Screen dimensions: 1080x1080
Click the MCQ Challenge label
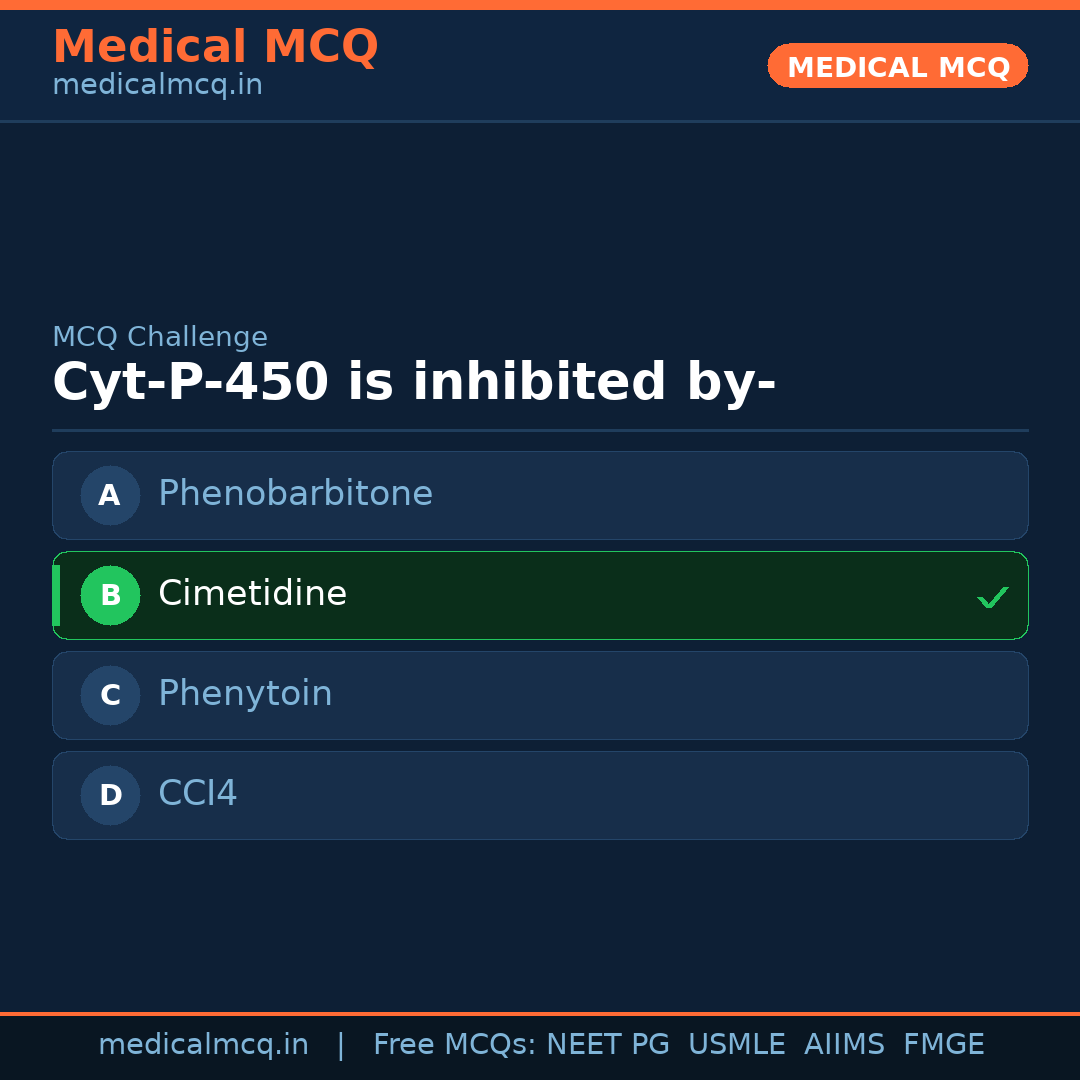160,337
